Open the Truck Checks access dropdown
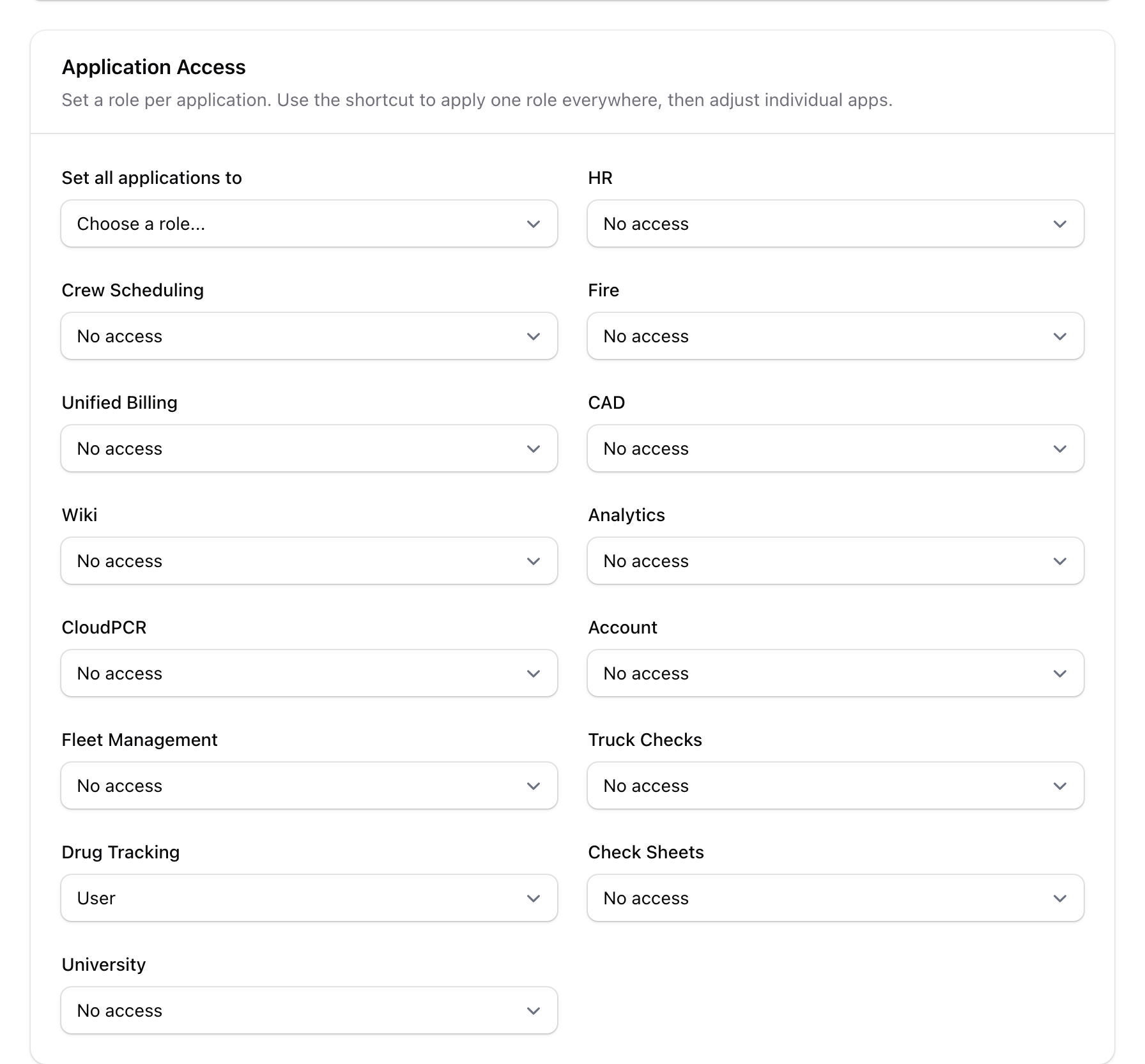This screenshot has width=1145, height=1064. point(836,786)
